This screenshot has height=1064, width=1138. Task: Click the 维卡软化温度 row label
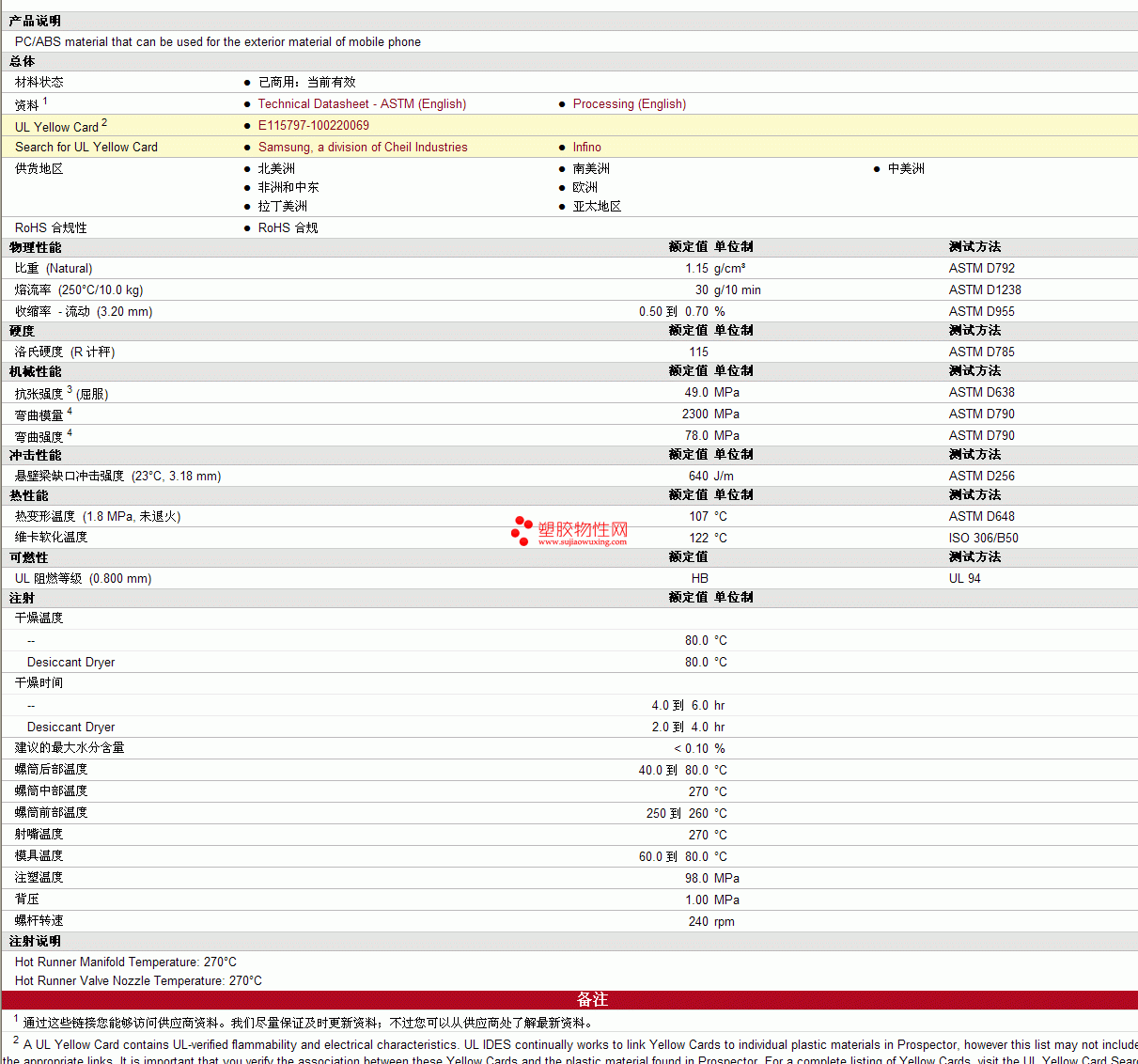tap(51, 538)
